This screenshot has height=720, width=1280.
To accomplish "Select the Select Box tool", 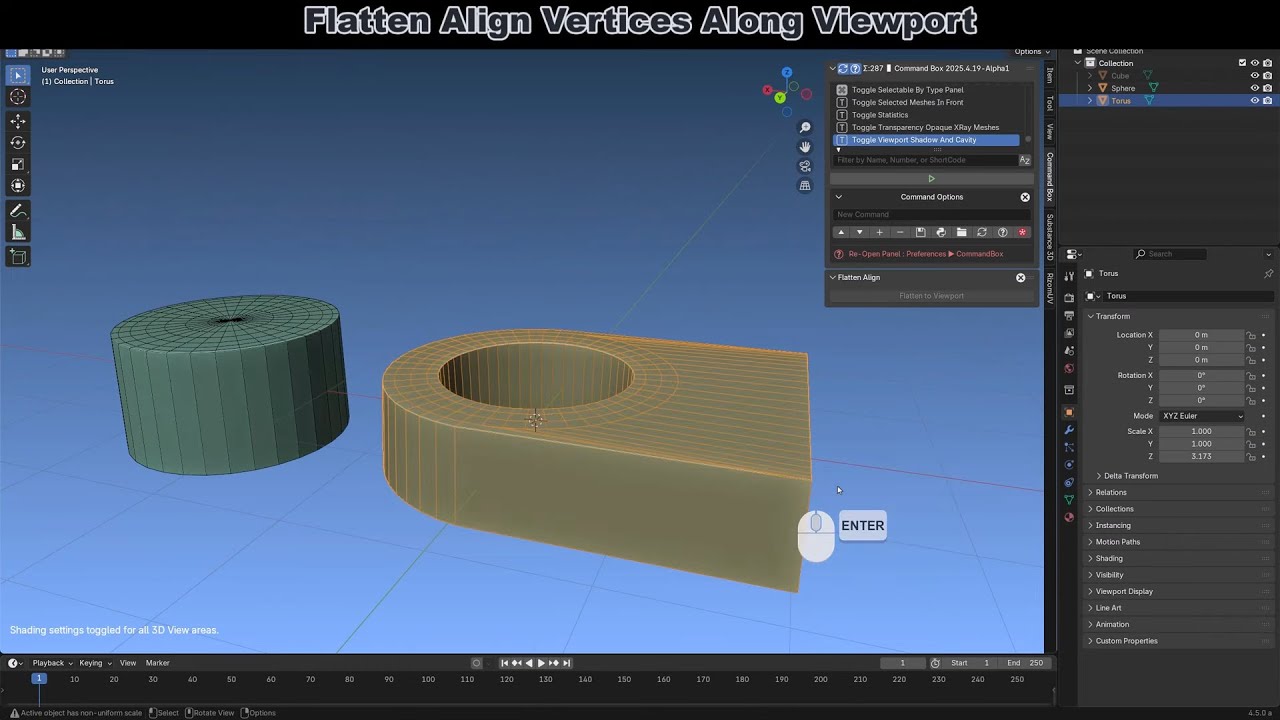I will (18, 75).
